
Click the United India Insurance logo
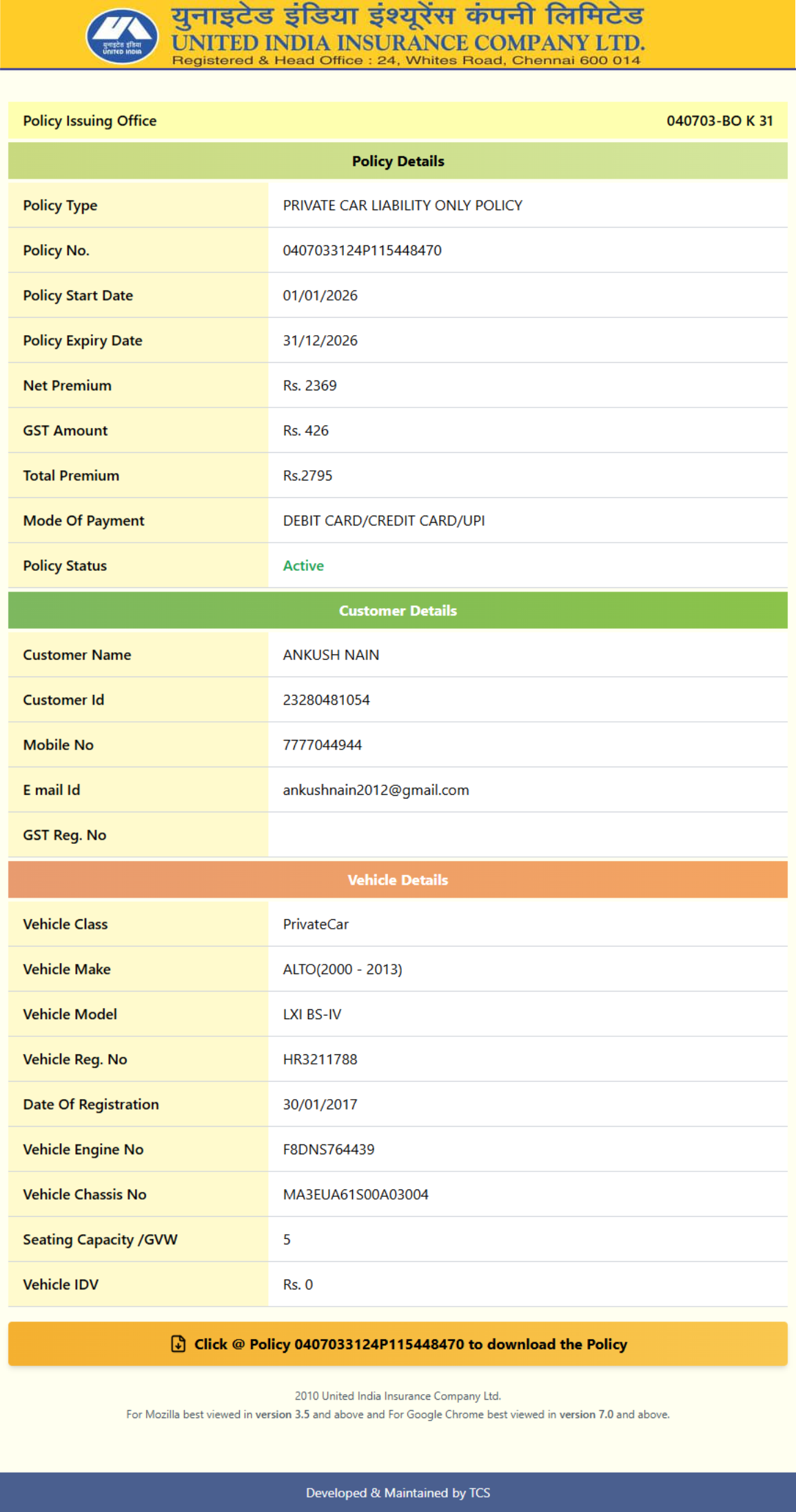tap(122, 36)
